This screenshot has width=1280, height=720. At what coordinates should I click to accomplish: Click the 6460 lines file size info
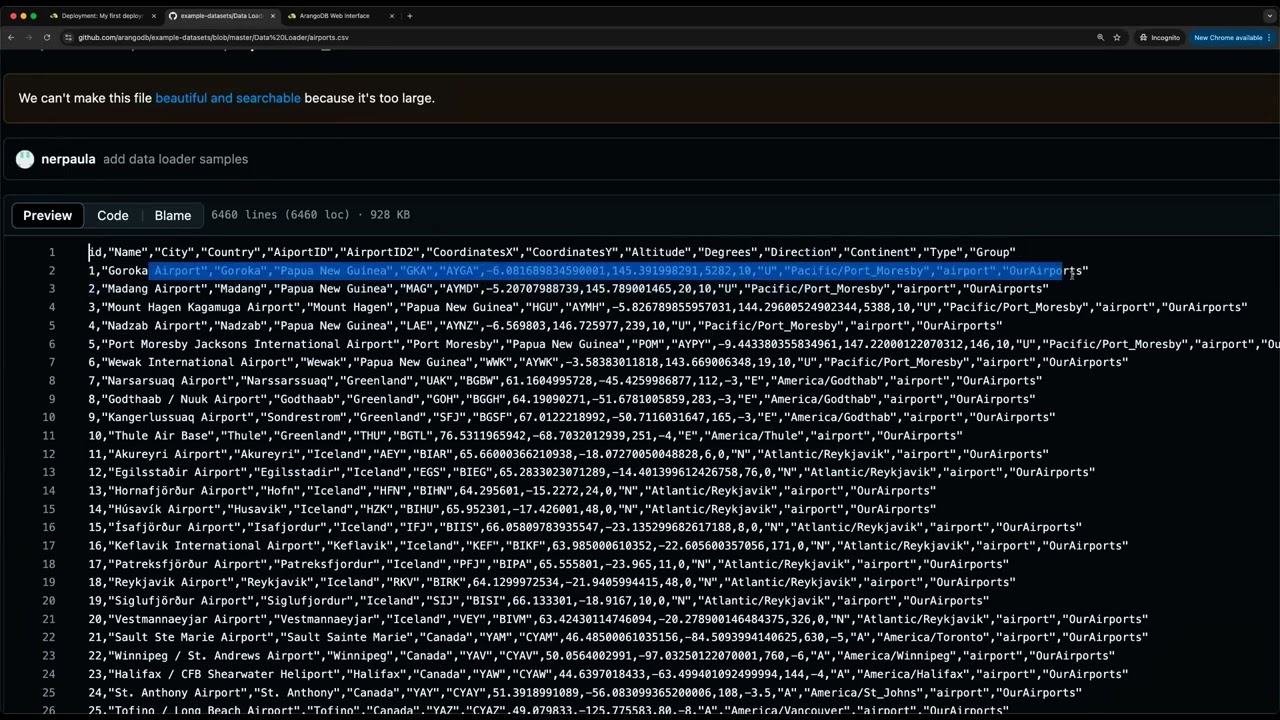(311, 215)
